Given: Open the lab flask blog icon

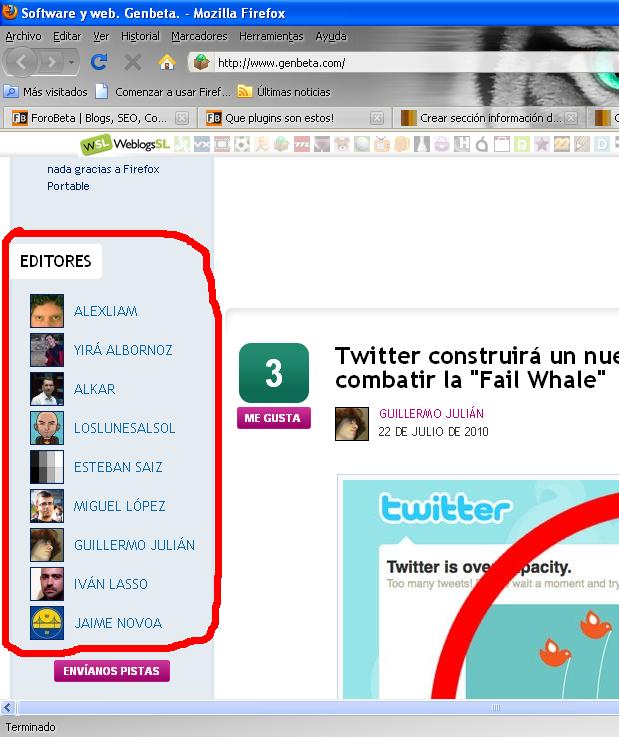Looking at the screenshot, I should point(422,144).
